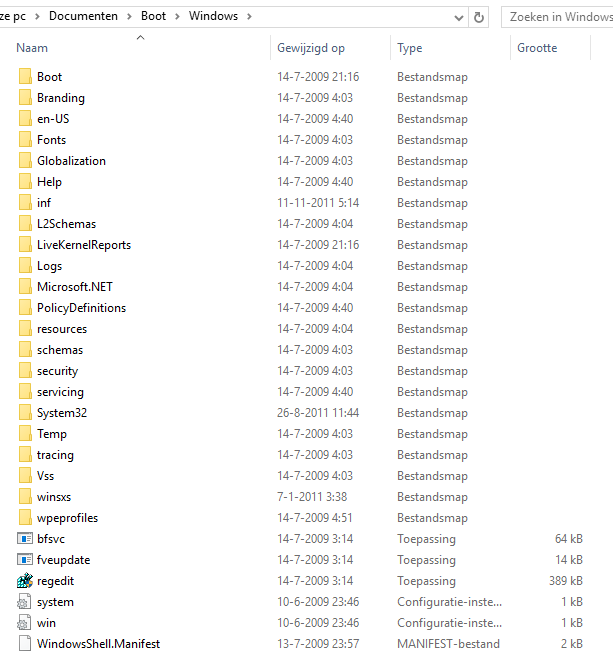Click the Globalization folder icon
The width and height of the screenshot is (613, 660).
25,161
